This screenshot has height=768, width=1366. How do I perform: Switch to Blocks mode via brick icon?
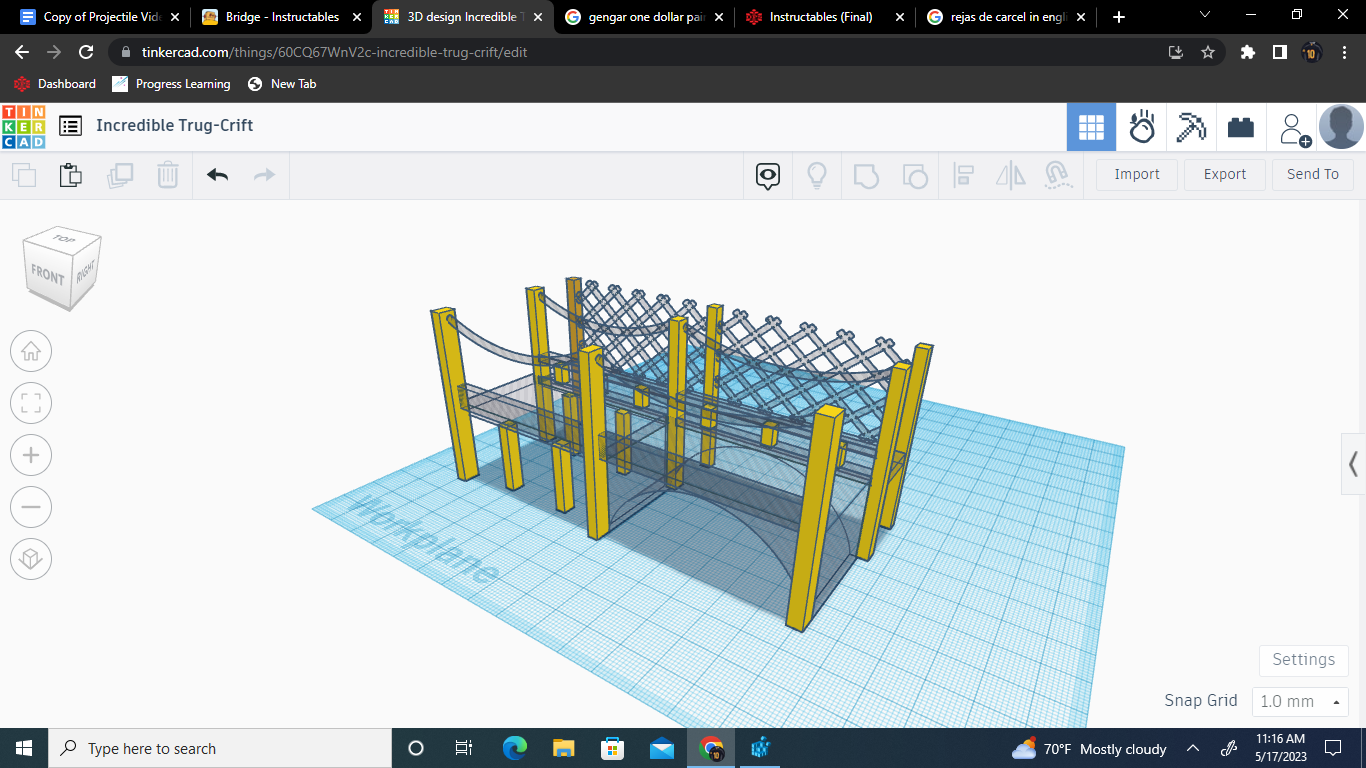pyautogui.click(x=1241, y=127)
